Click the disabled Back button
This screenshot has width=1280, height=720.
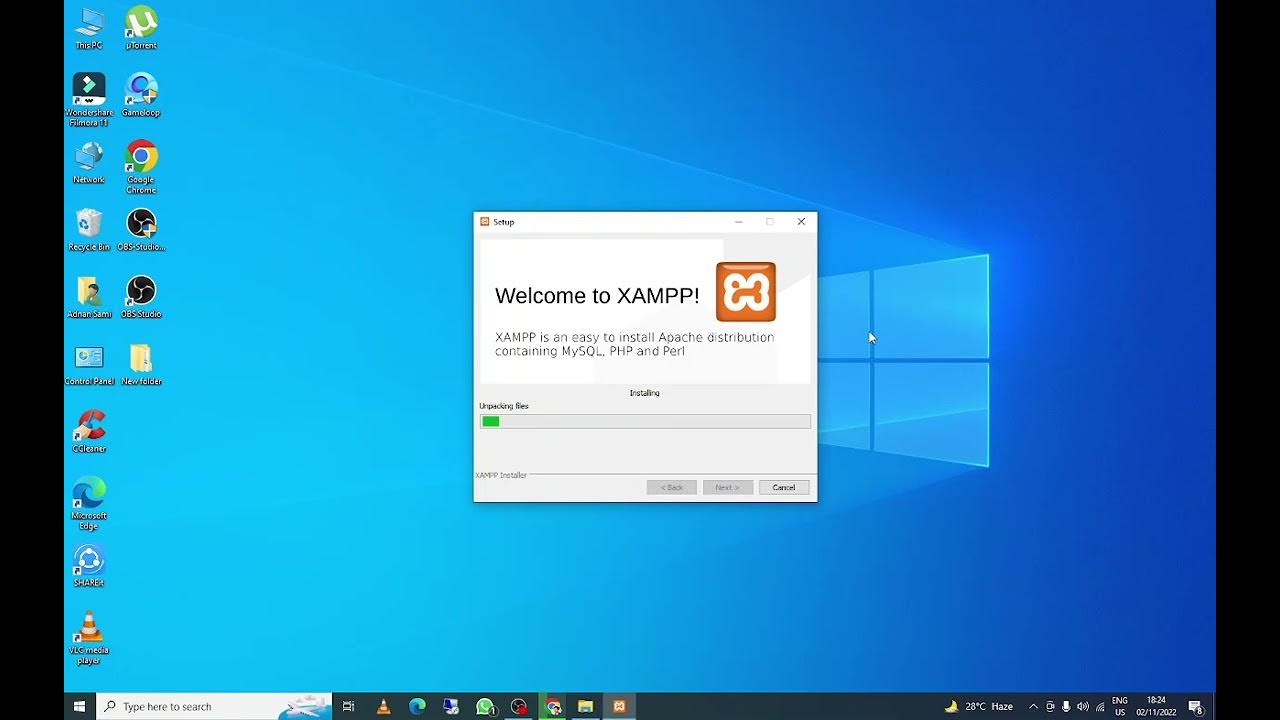(672, 487)
